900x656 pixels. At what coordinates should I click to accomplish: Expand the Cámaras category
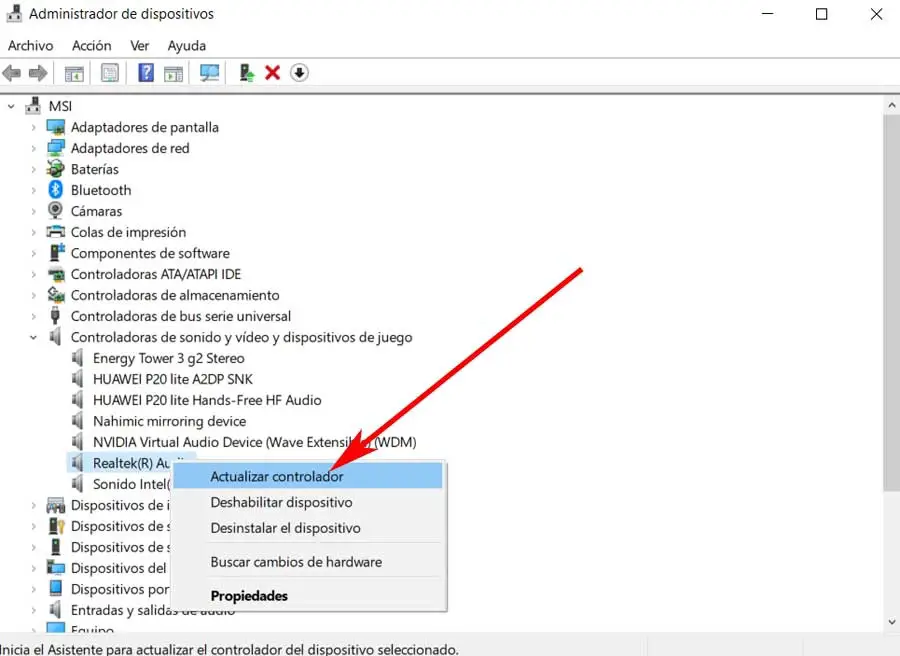pos(33,211)
